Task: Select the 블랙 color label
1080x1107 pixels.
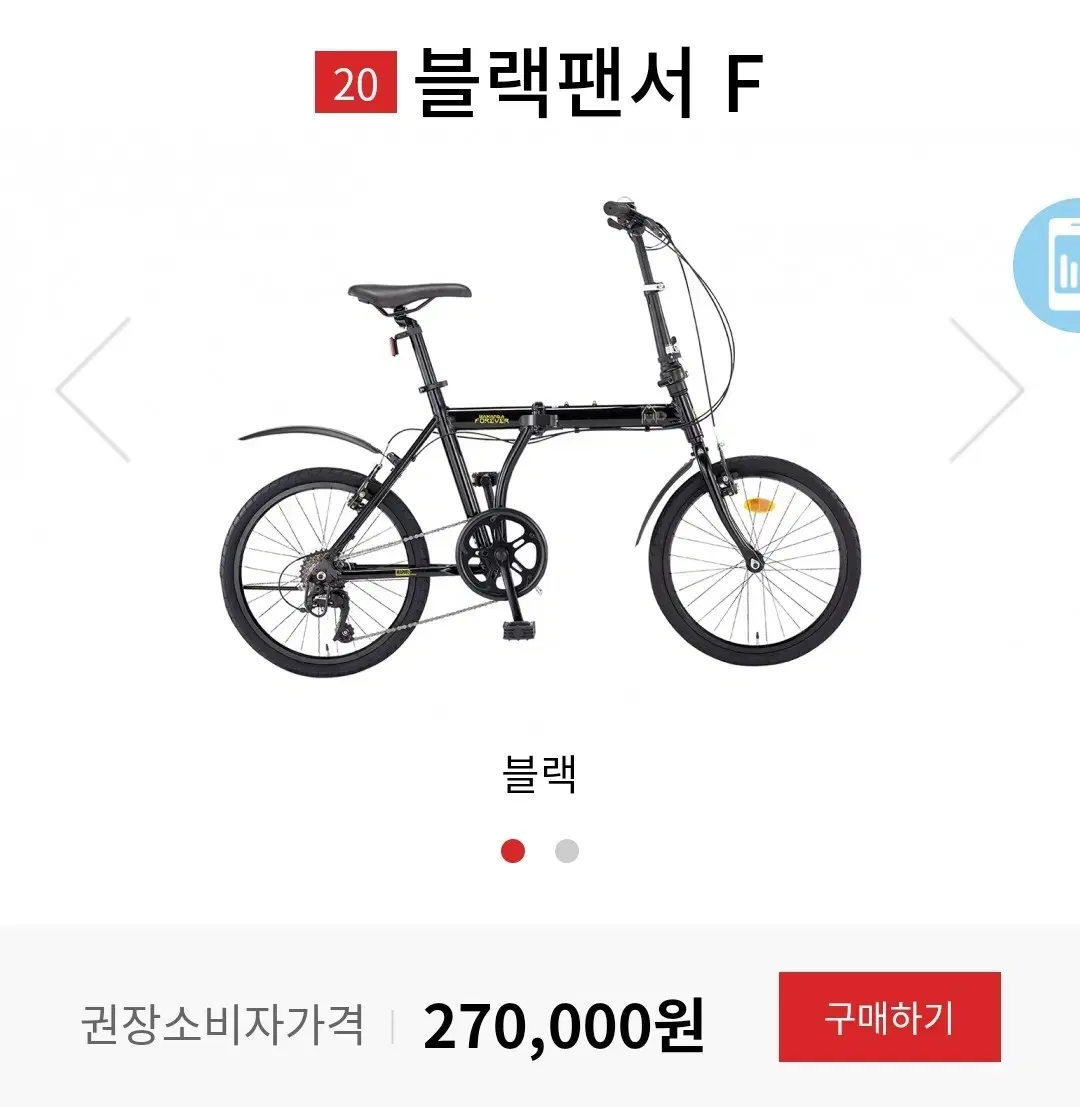Action: [x=540, y=774]
